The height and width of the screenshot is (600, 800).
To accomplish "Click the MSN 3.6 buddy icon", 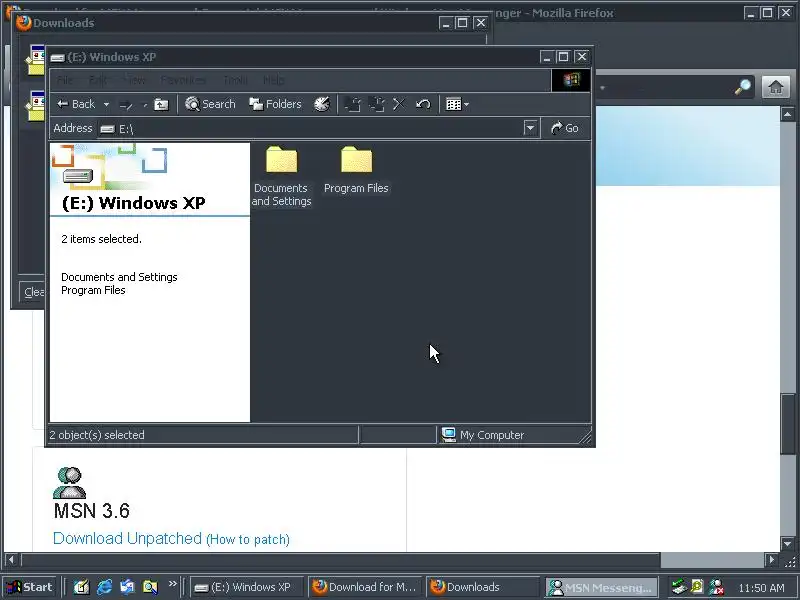I will (x=70, y=483).
